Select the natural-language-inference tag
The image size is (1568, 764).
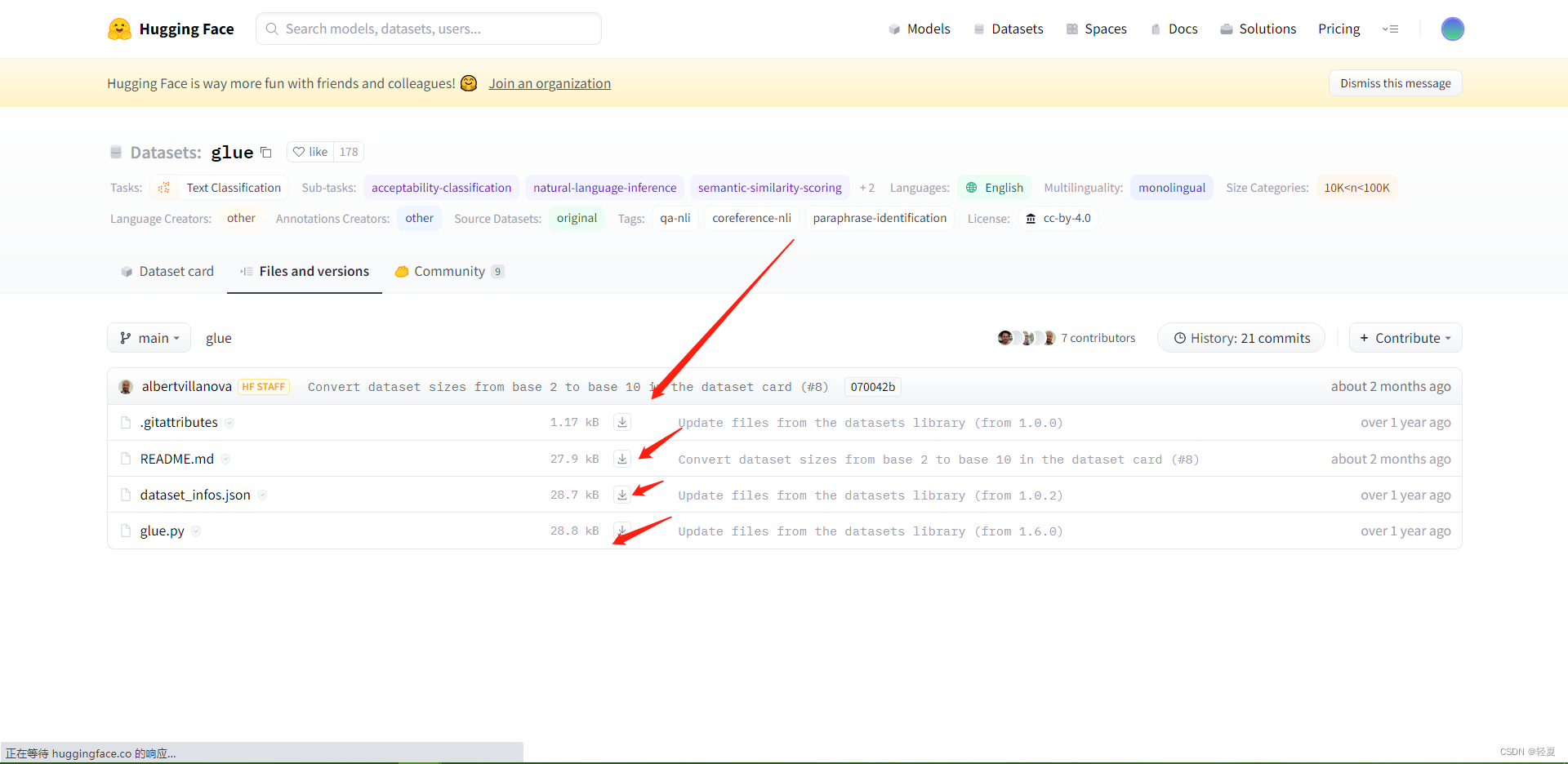(x=605, y=188)
